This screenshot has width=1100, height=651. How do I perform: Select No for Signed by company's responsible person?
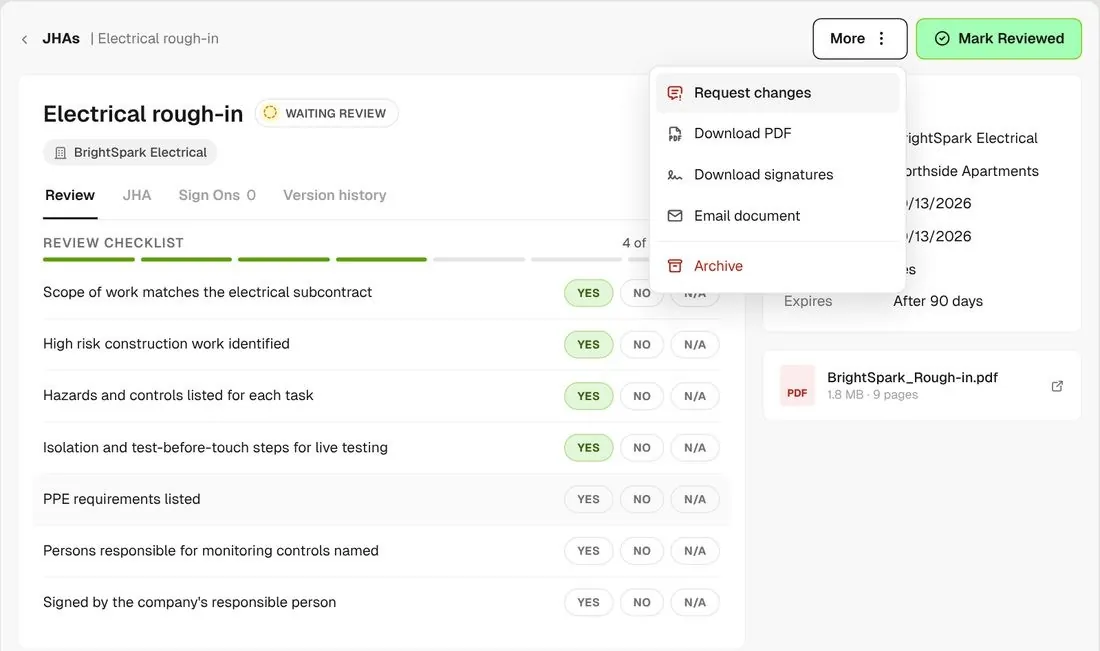click(641, 603)
